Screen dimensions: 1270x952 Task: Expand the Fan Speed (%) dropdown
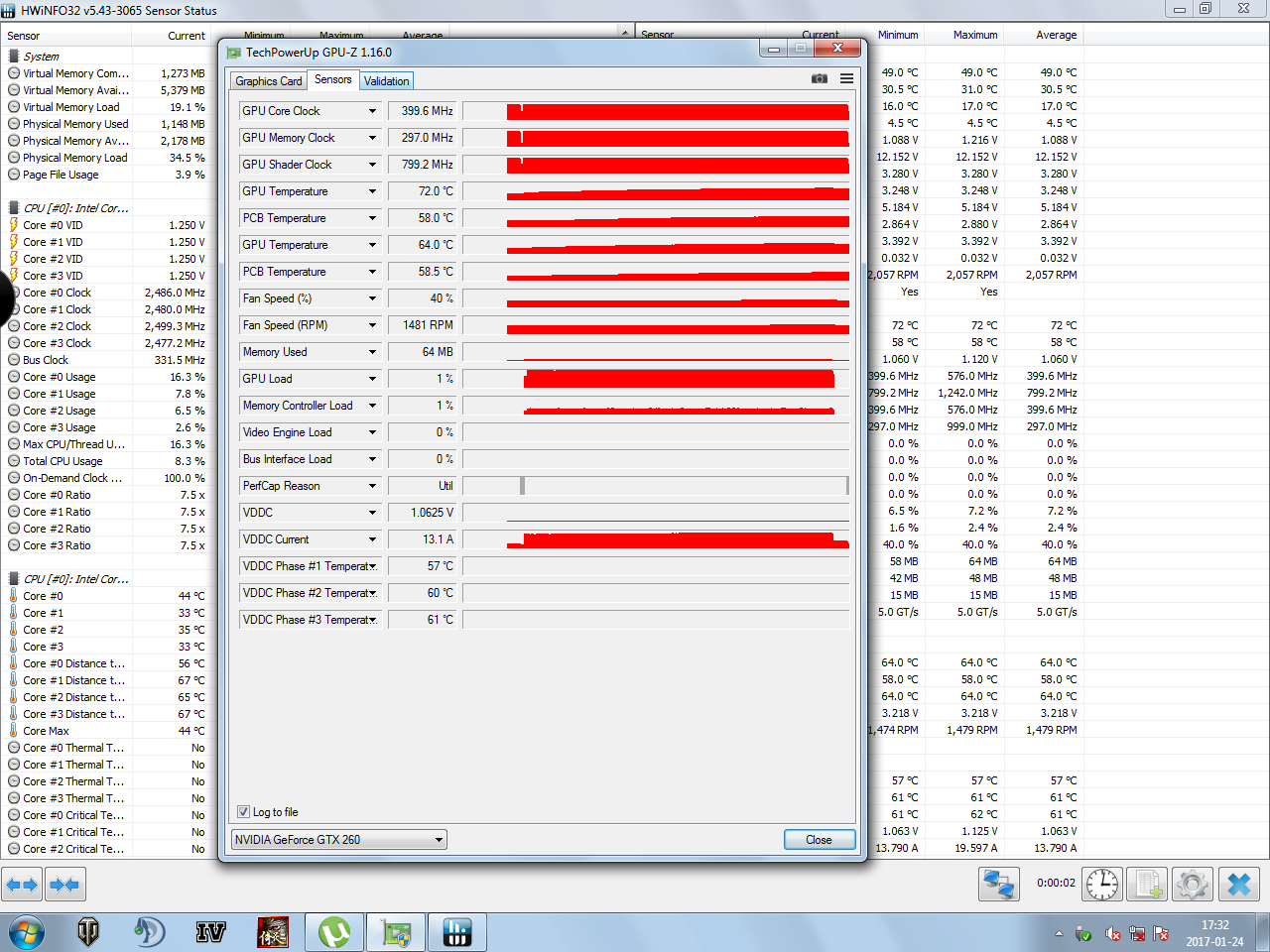373,298
